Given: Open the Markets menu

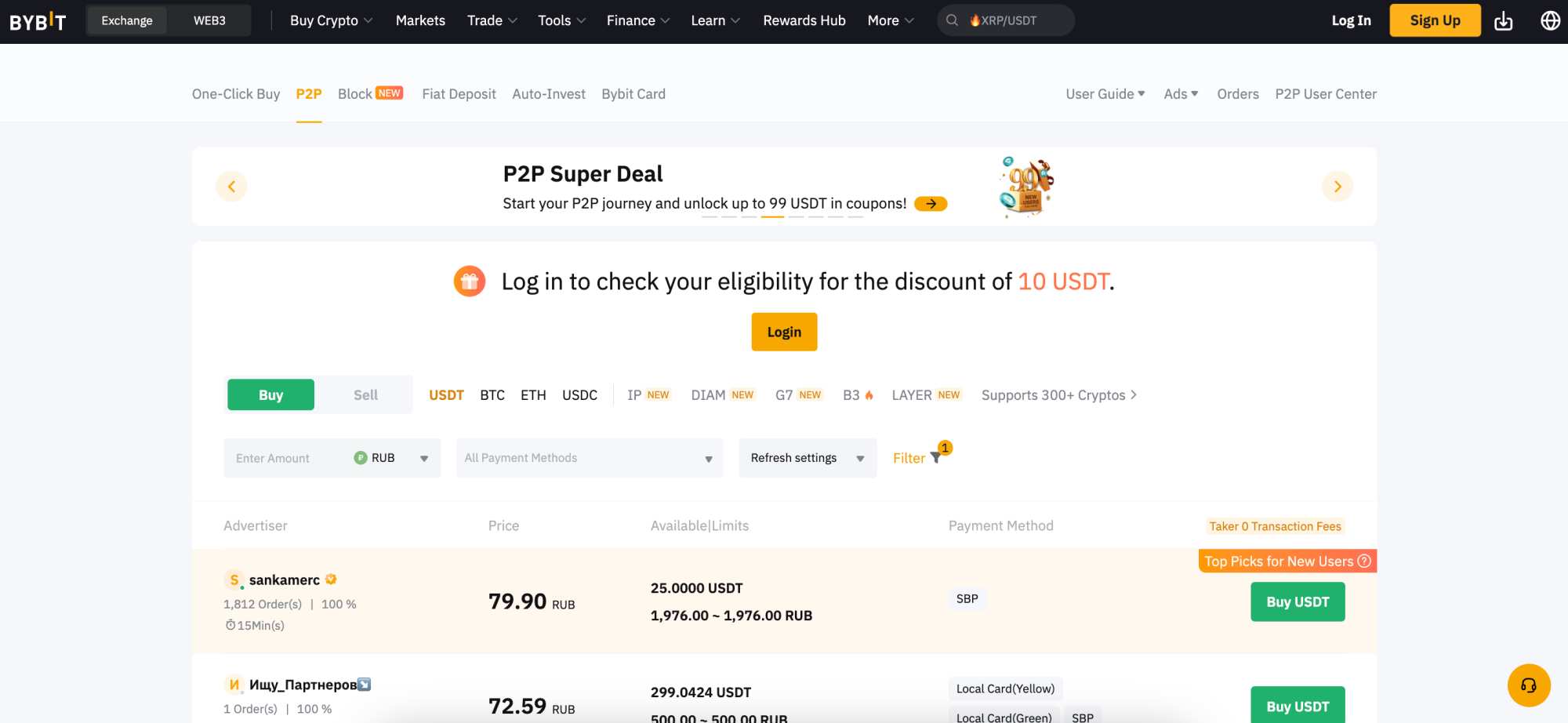Looking at the screenshot, I should point(420,20).
